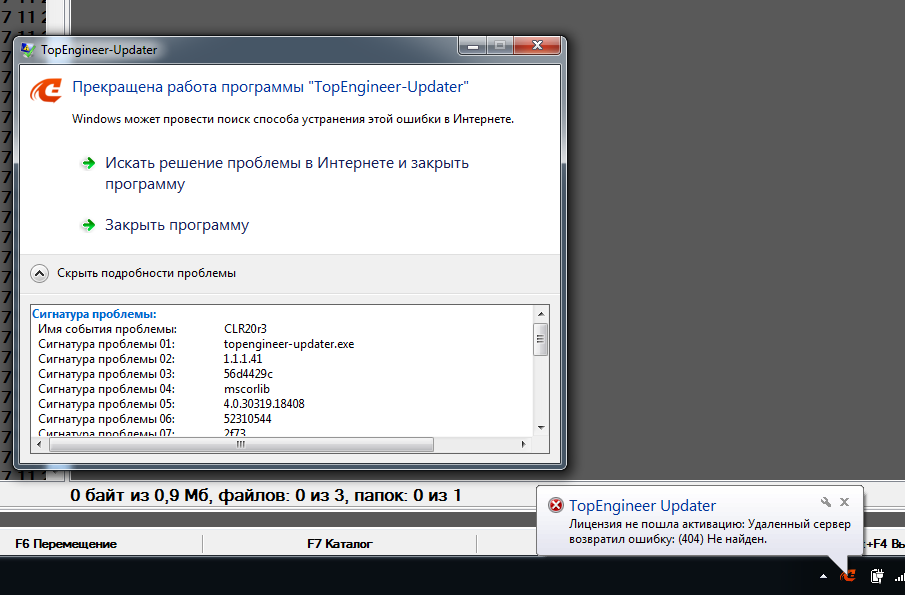Select the value "4.0.30319.18408"
Screen dimensions: 905x595
264,404
